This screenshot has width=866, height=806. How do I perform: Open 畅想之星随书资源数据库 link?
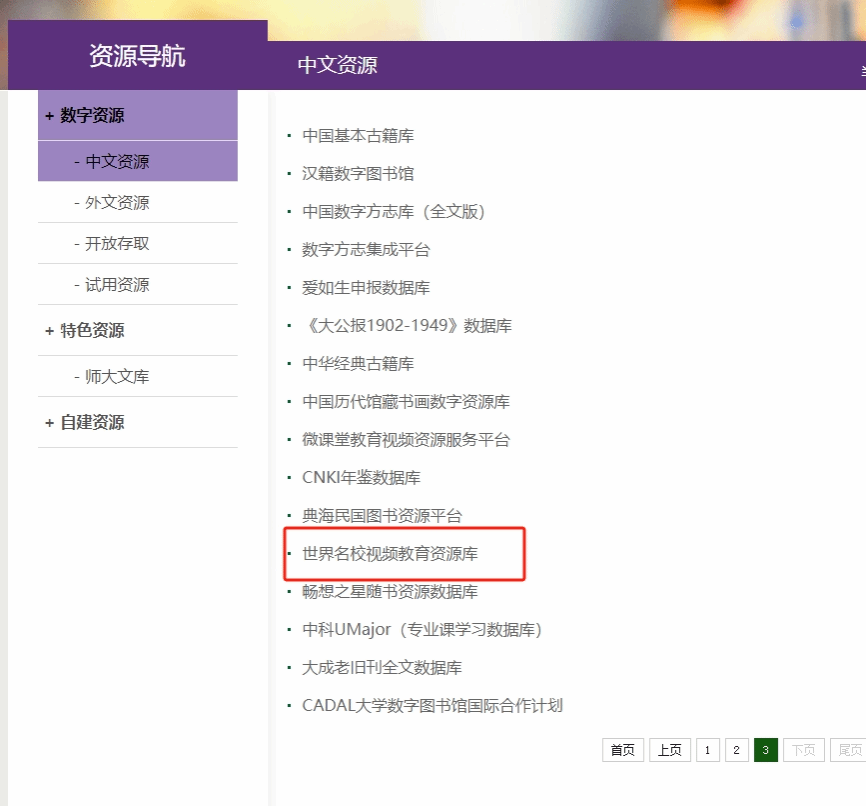coord(390,592)
